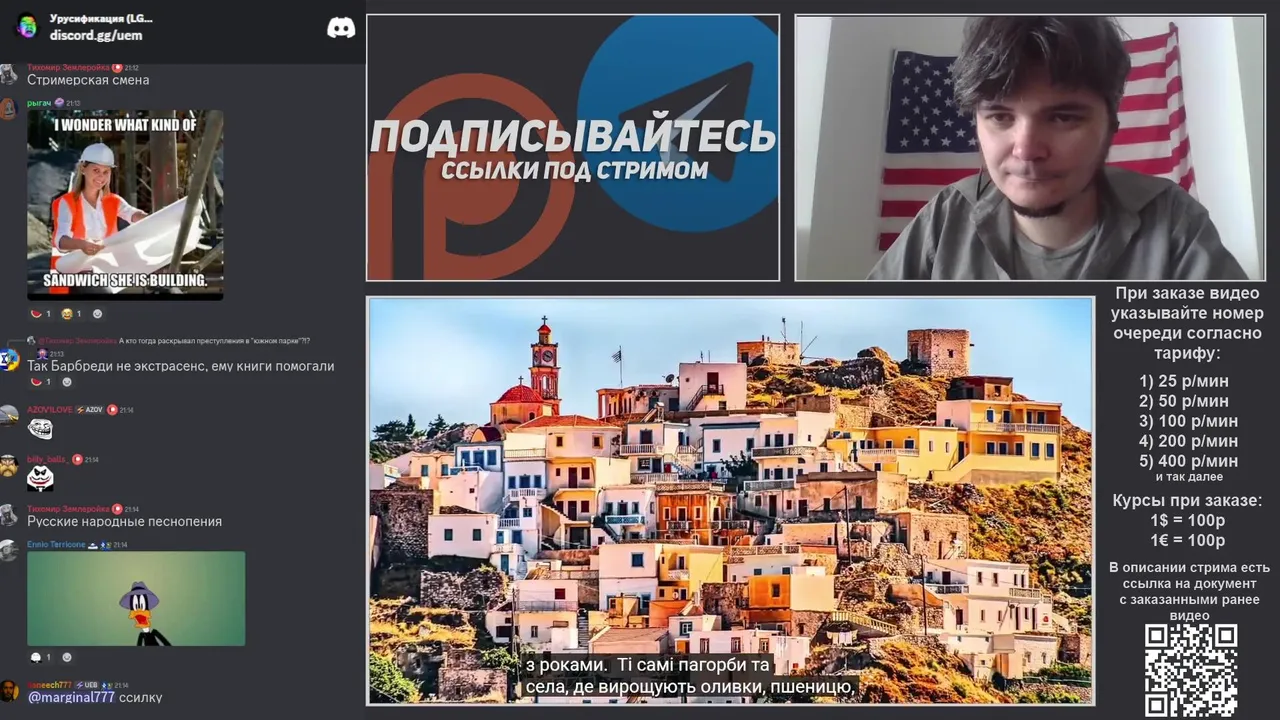
Task: Click the skull reaction under the Daffy GIF
Action: [40, 657]
